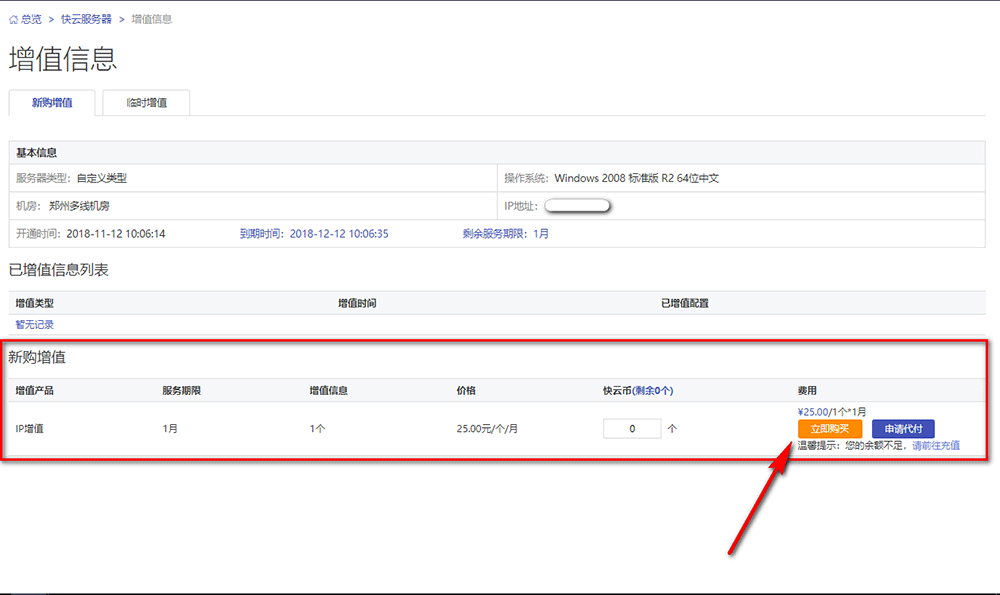The width and height of the screenshot is (1000, 595).
Task: Click the orange 立即购买 button
Action: (x=829, y=429)
